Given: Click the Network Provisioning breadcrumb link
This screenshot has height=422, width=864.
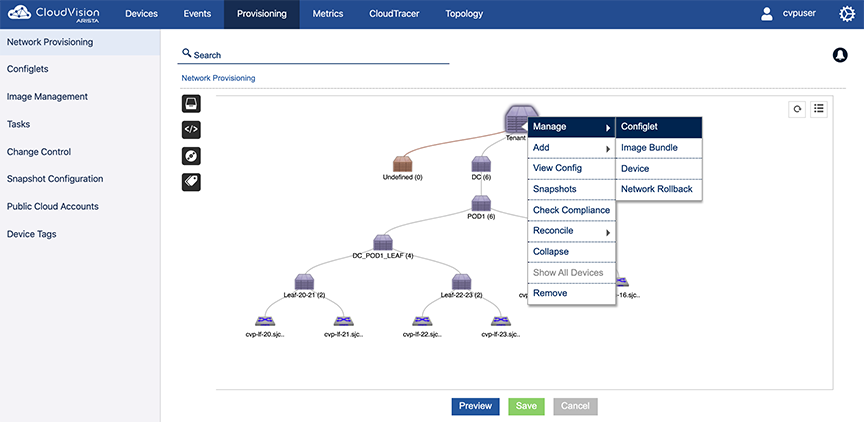Looking at the screenshot, I should [x=218, y=78].
